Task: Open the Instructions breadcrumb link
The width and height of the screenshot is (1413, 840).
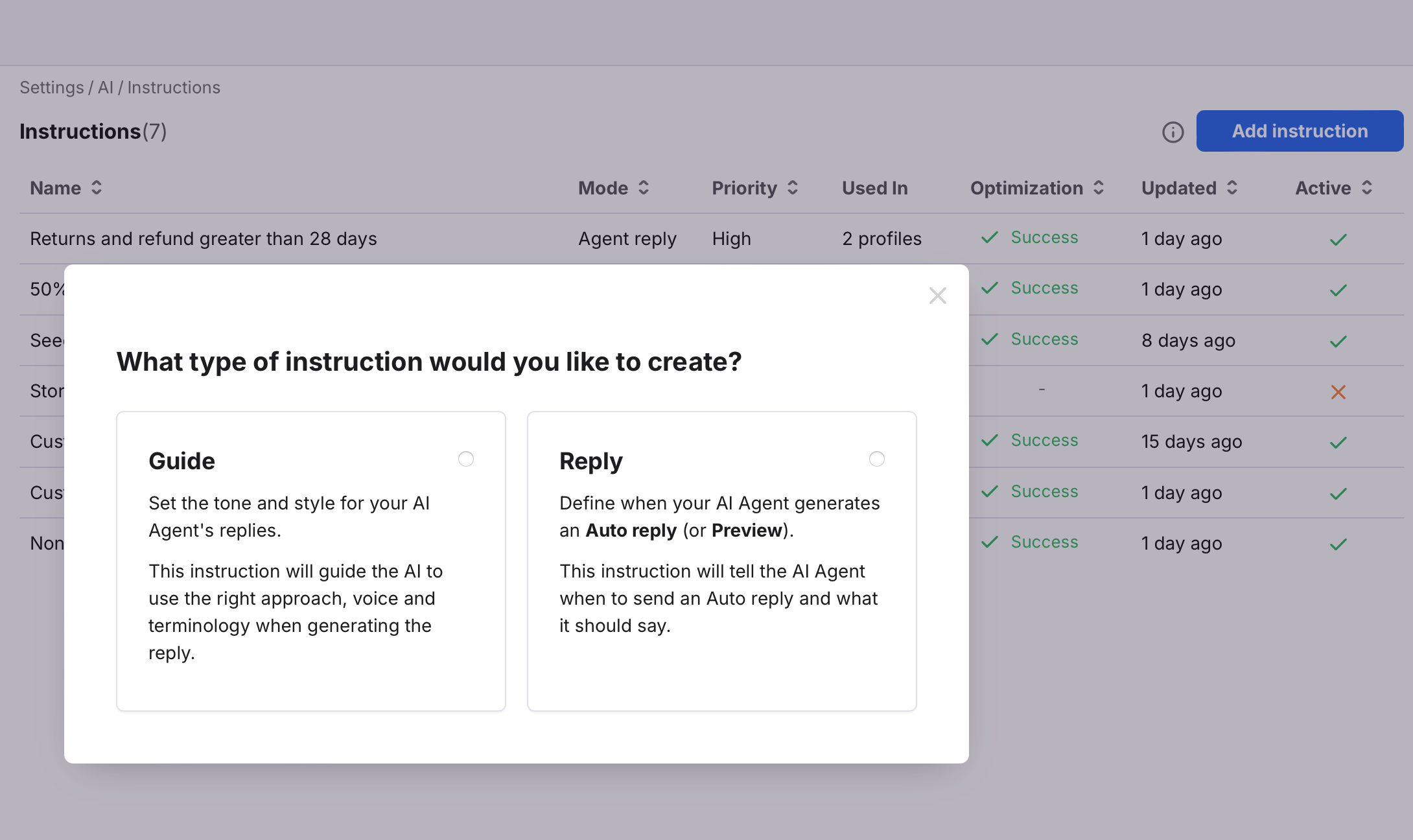Action: 174,87
